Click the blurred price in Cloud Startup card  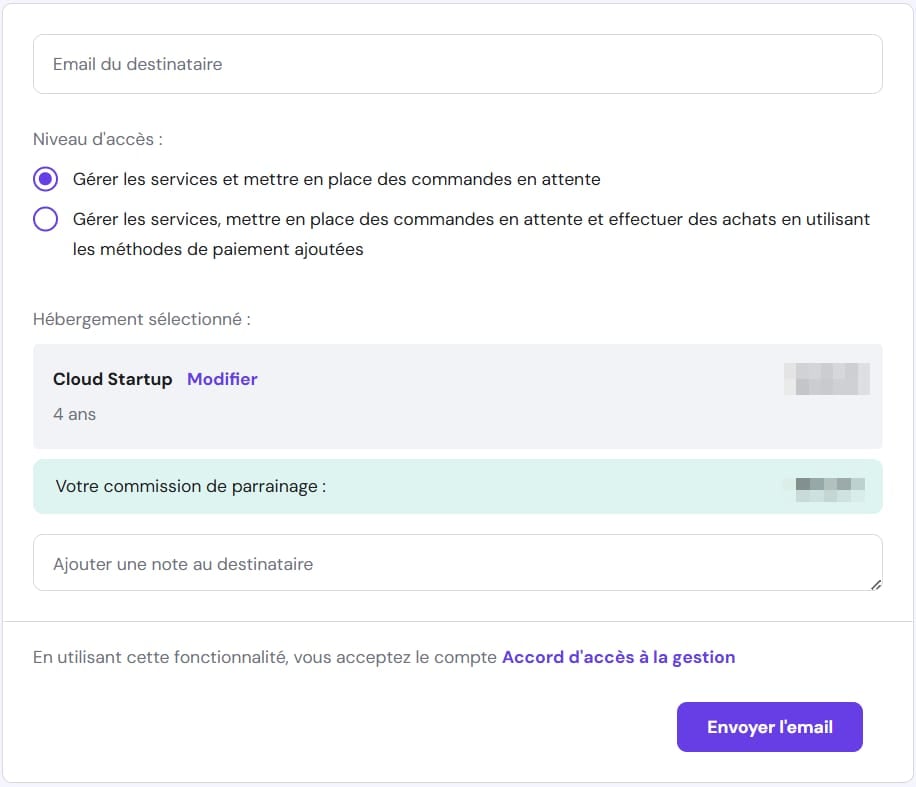pos(826,380)
